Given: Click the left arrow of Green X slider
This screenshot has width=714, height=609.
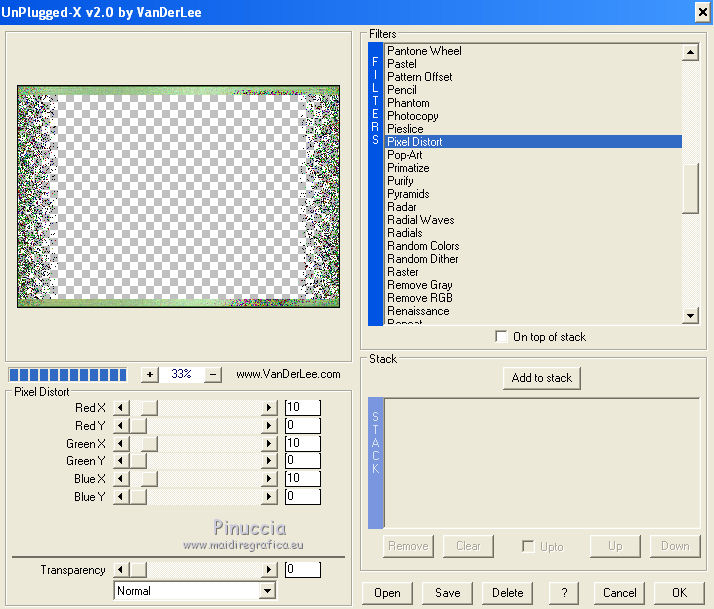Looking at the screenshot, I should point(121,443).
